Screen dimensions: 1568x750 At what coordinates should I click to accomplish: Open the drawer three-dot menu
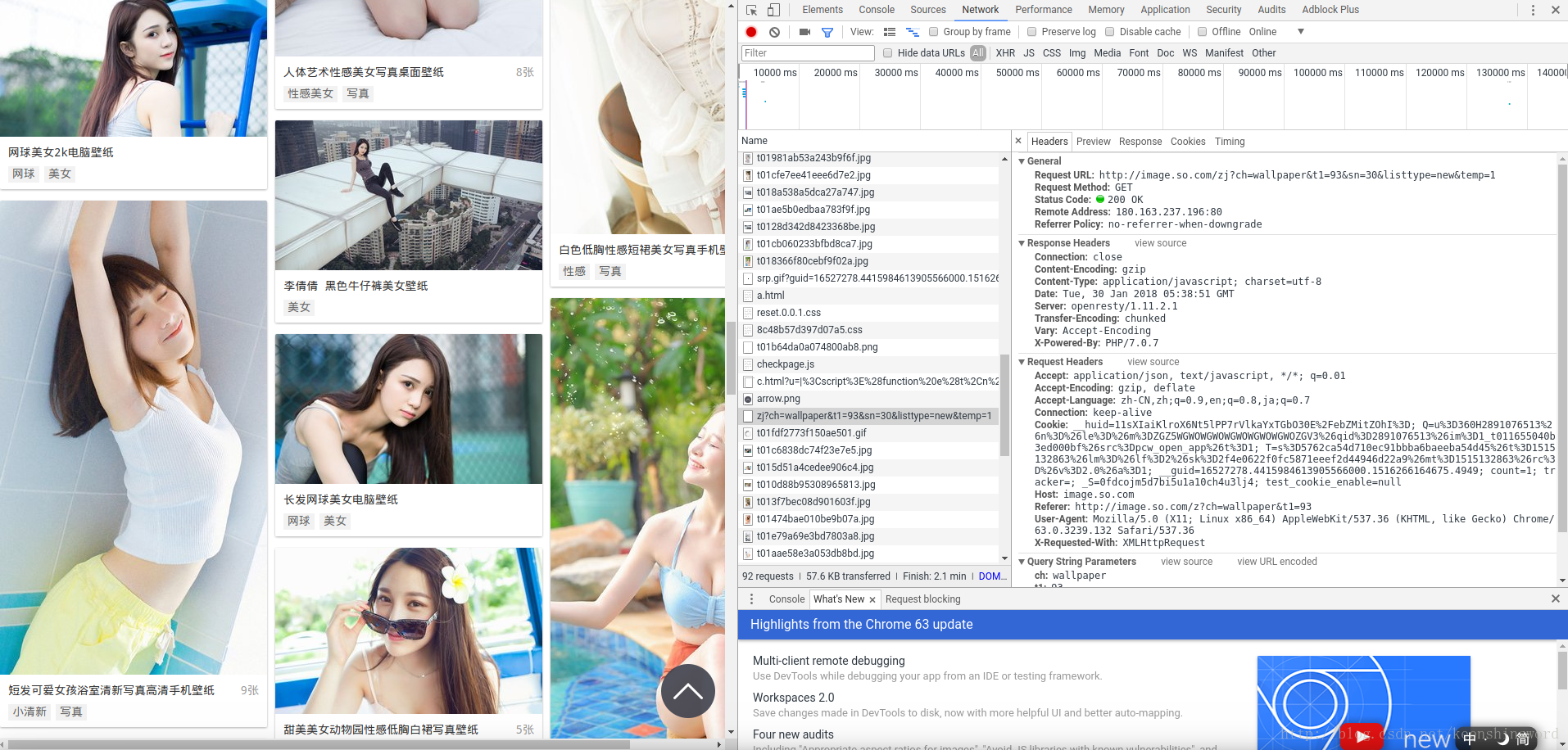coord(751,599)
